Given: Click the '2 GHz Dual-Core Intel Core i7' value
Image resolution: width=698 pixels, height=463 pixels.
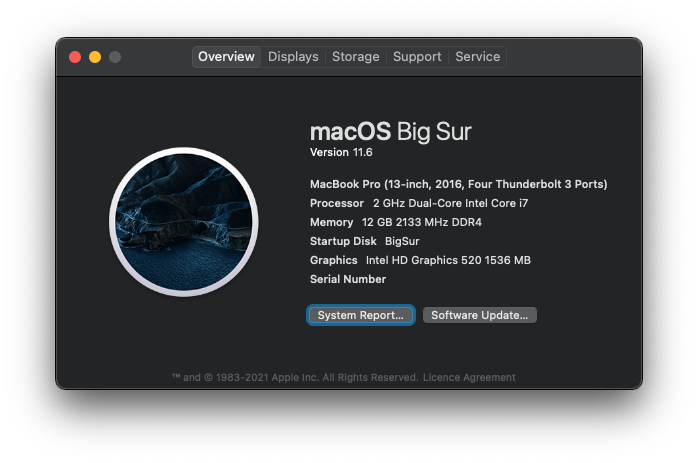Looking at the screenshot, I should coord(450,203).
